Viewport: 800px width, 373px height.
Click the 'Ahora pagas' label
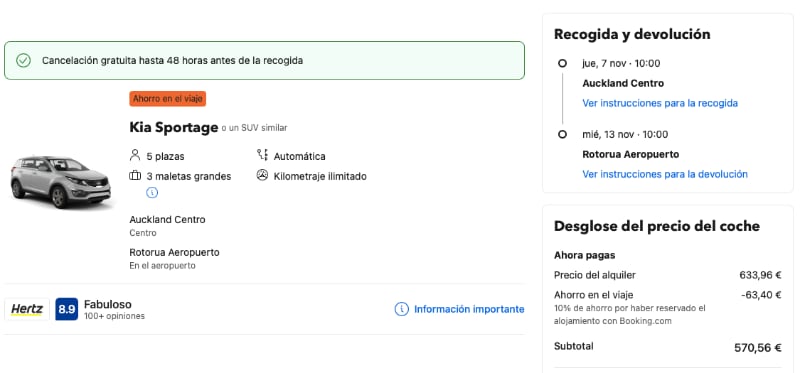(x=585, y=255)
